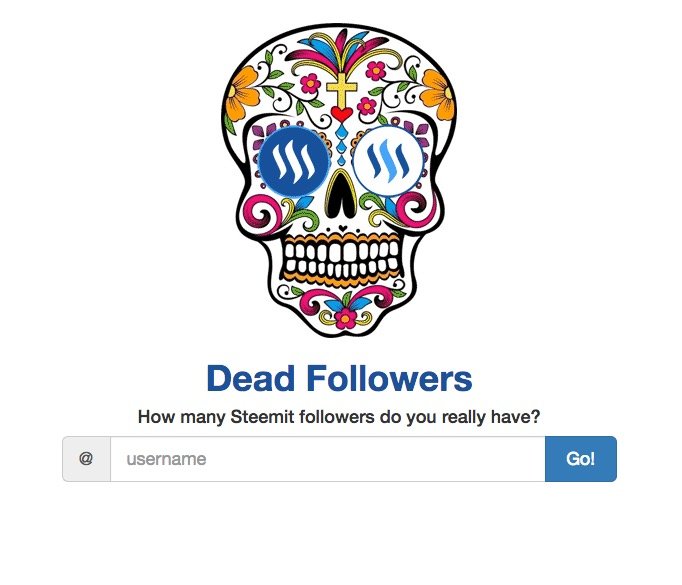Click the orange flower on skull's right side
682x585 pixels.
point(438,94)
